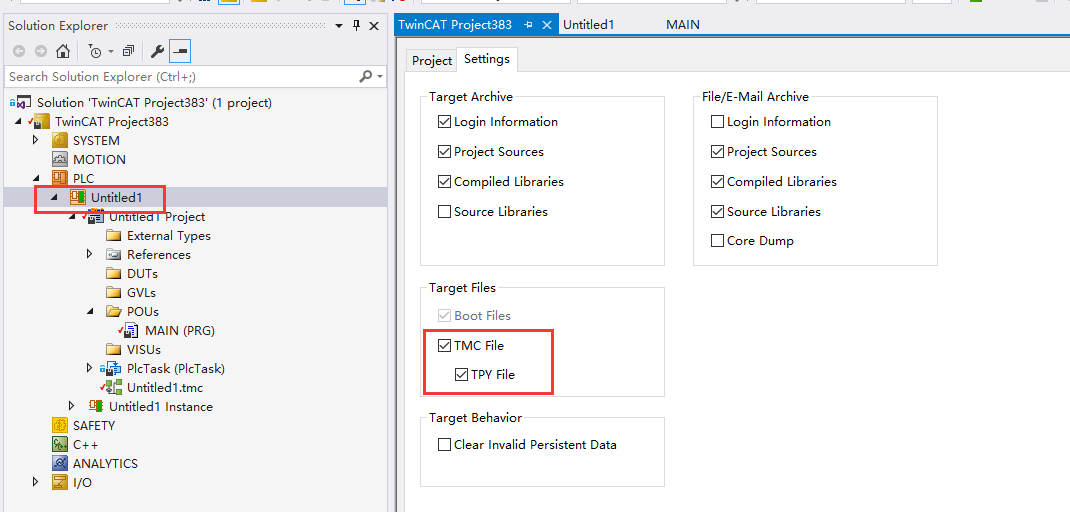Click the SAFETY node icon
Viewport: 1070px width, 512px height.
60,425
